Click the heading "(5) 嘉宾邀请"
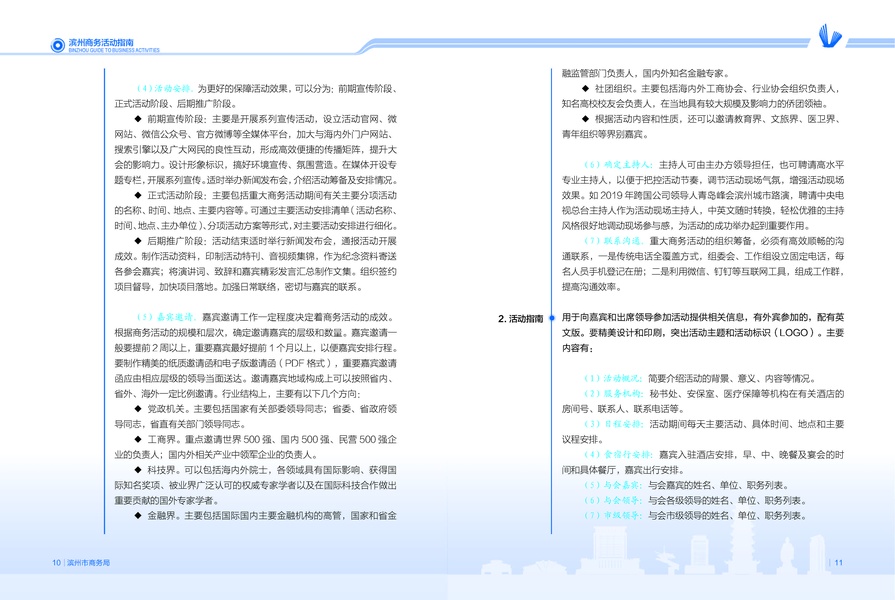This screenshot has height=600, width=895. [166, 317]
